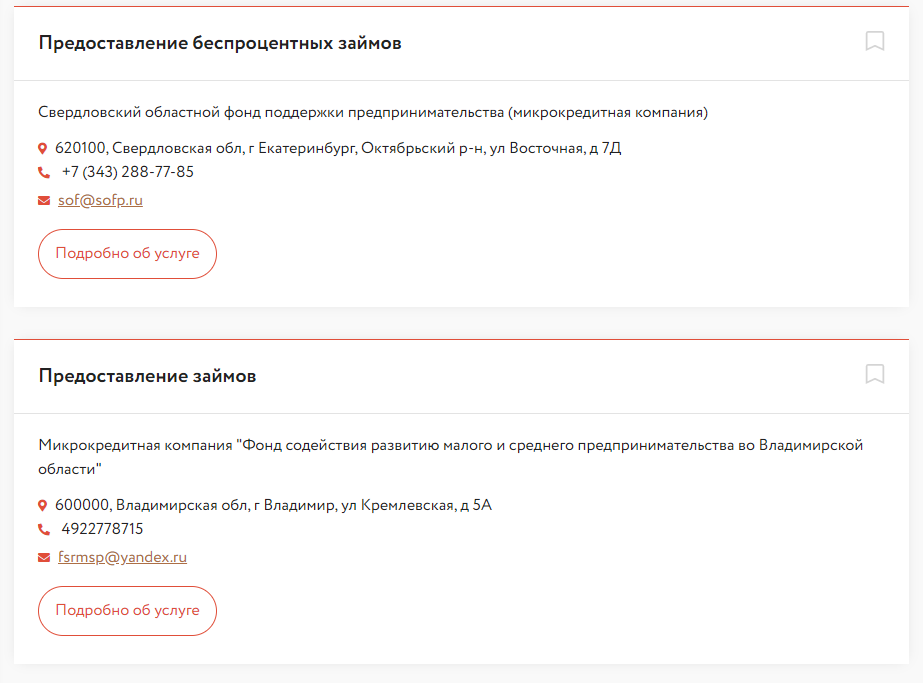Open the 'Предоставление займов' heading
The width and height of the screenshot is (923, 683).
tap(147, 376)
